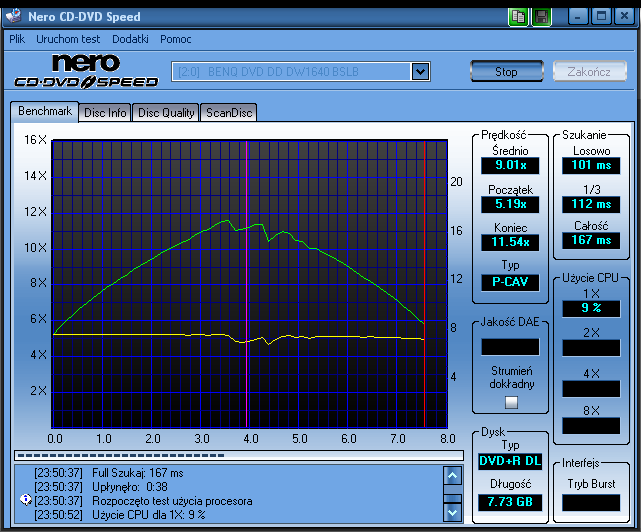Image resolution: width=641 pixels, height=532 pixels.
Task: Minimize the Nero CD-DVD Speed window
Action: pos(578,17)
